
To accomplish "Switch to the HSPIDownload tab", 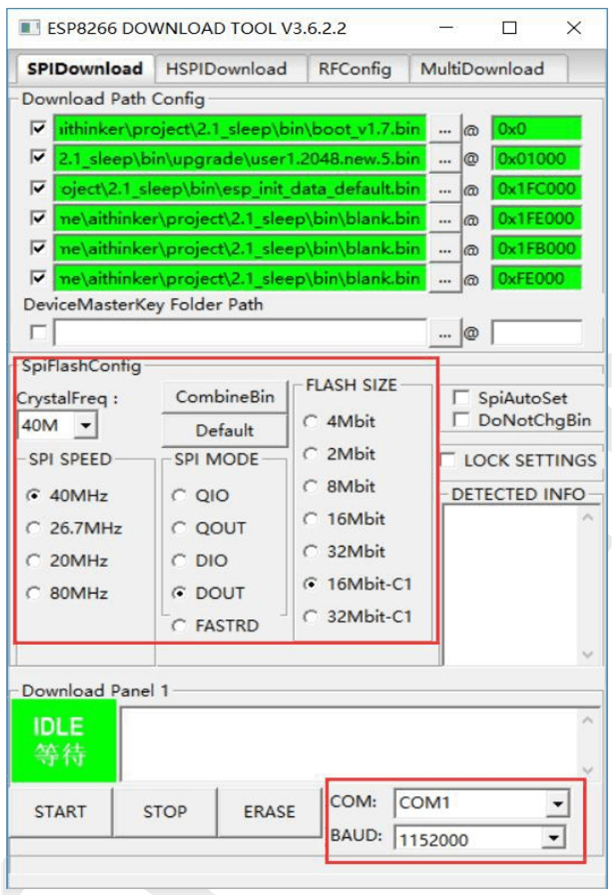I will click(x=226, y=69).
